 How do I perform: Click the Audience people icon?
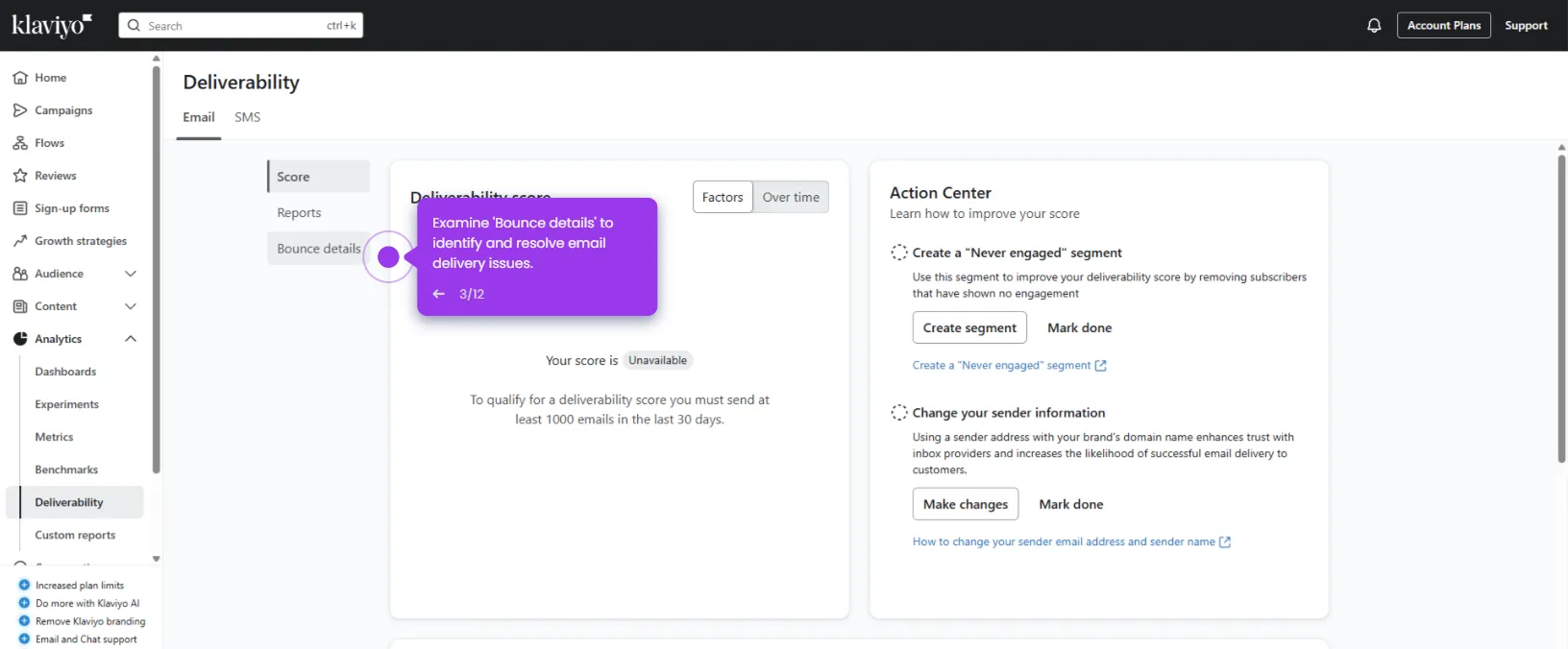point(20,274)
